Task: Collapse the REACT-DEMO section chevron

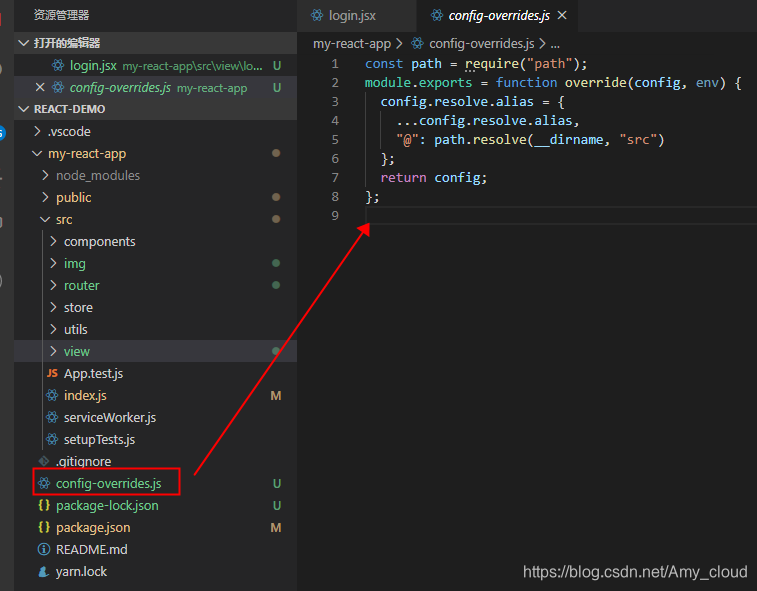Action: coord(23,109)
